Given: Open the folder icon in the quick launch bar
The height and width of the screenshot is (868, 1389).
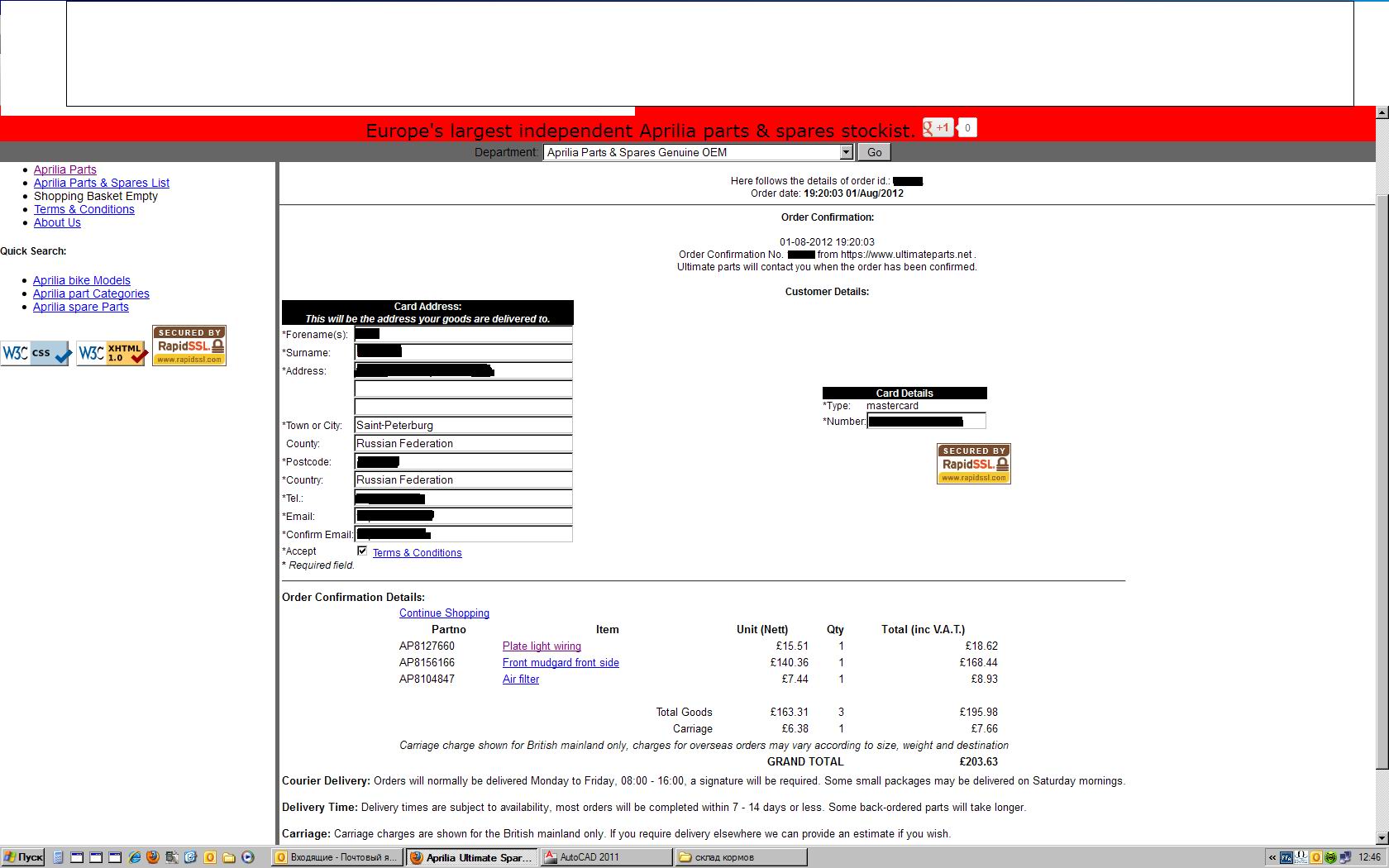Looking at the screenshot, I should (x=229, y=857).
